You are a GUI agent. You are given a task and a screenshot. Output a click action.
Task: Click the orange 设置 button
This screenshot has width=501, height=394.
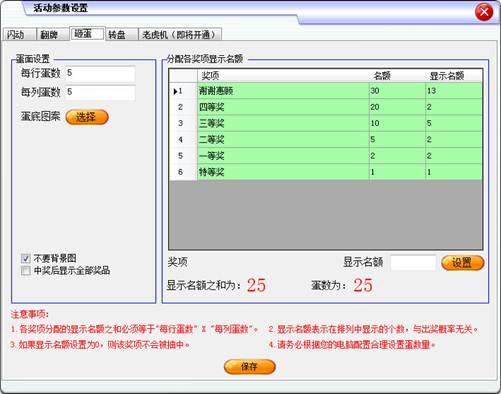[462, 263]
